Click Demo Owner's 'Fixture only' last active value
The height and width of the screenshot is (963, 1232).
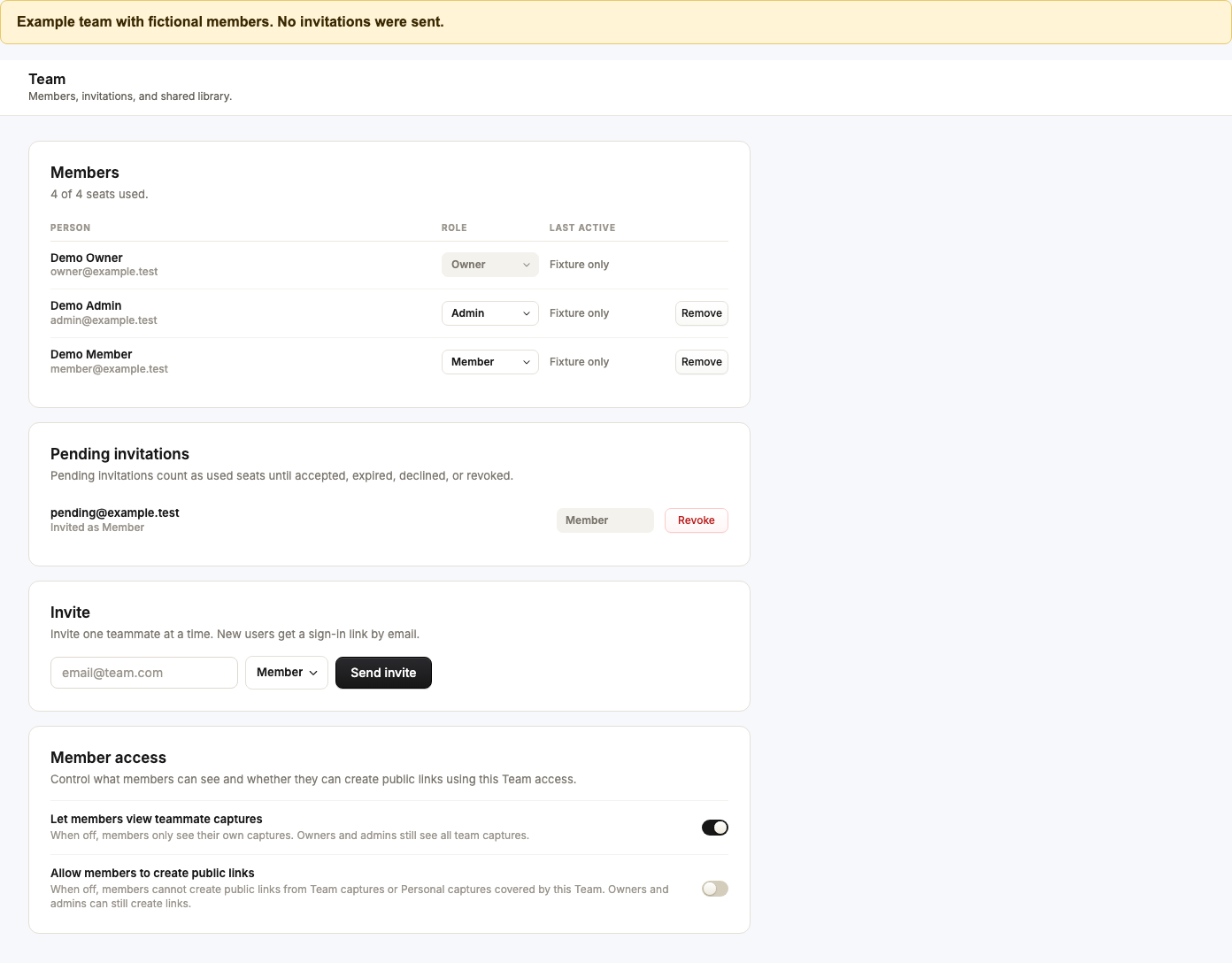pos(579,265)
